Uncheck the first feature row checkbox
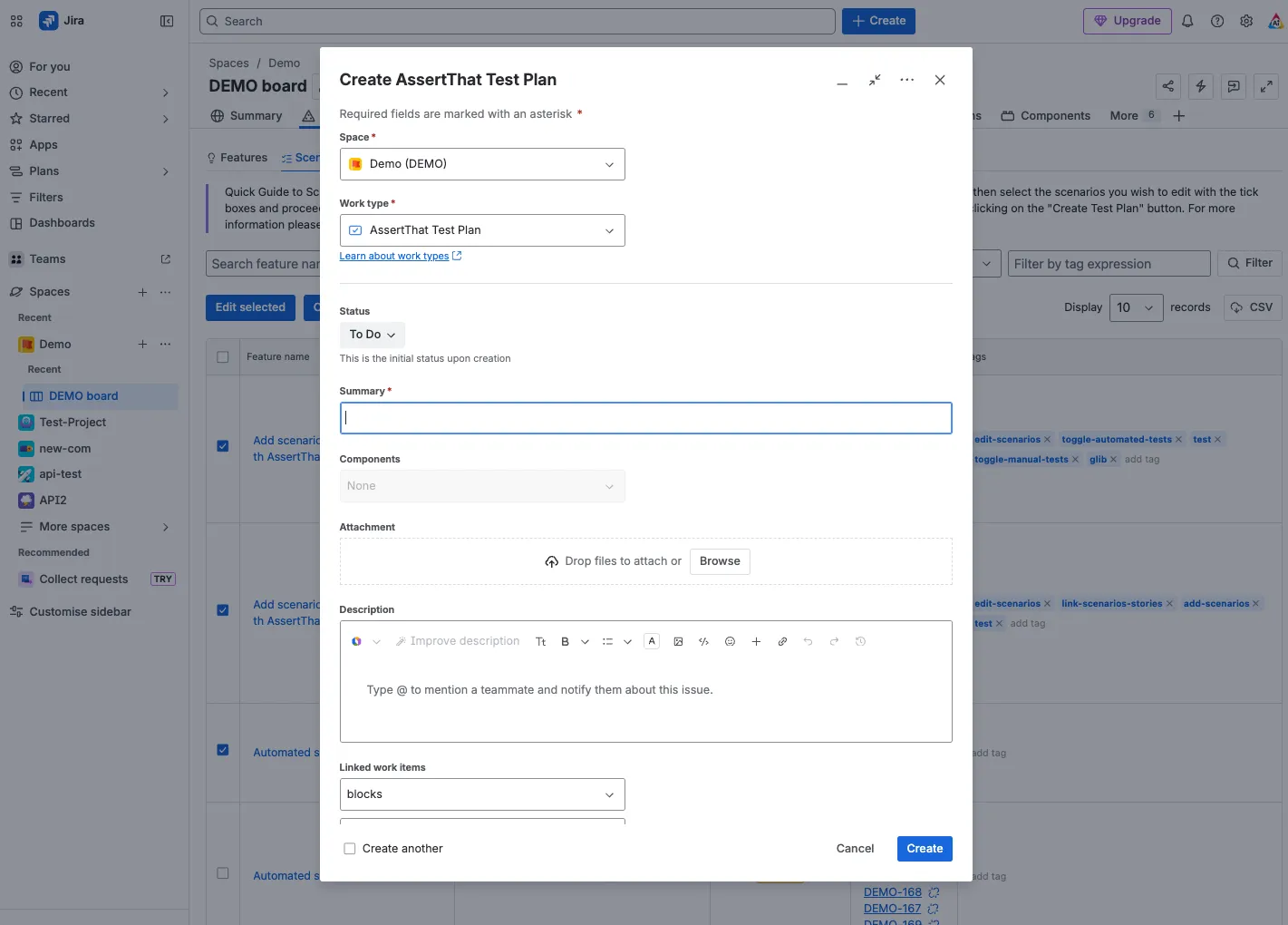Screen dimensions: 1288x925 223,446
